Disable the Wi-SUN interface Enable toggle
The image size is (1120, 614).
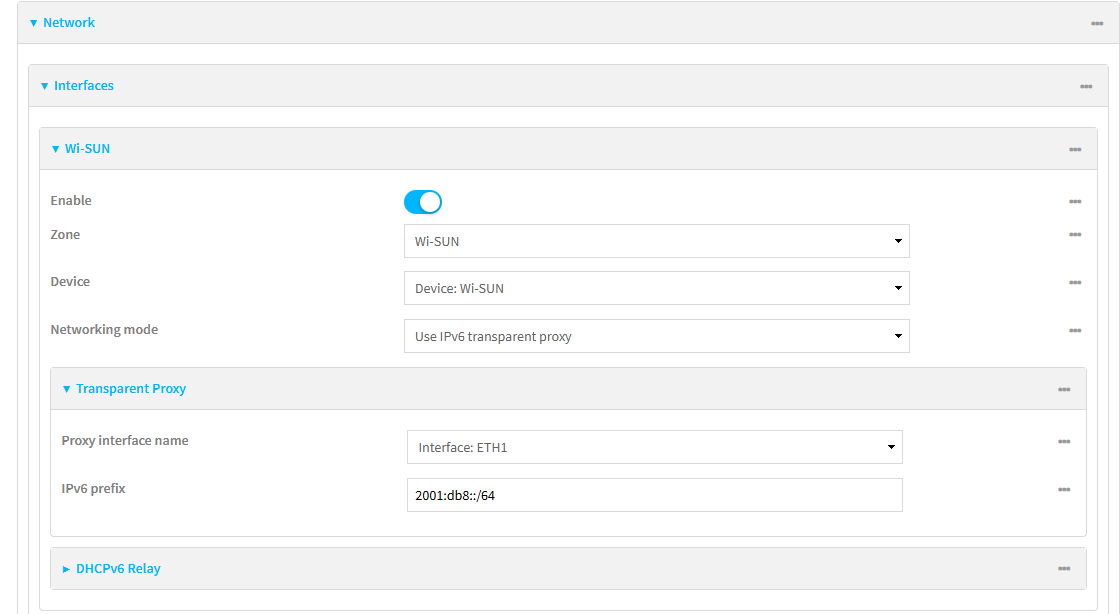(x=422, y=201)
